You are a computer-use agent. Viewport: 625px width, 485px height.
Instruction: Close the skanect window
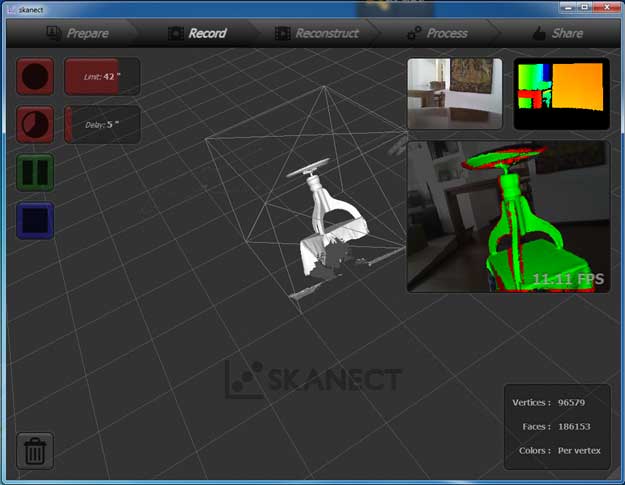606,8
